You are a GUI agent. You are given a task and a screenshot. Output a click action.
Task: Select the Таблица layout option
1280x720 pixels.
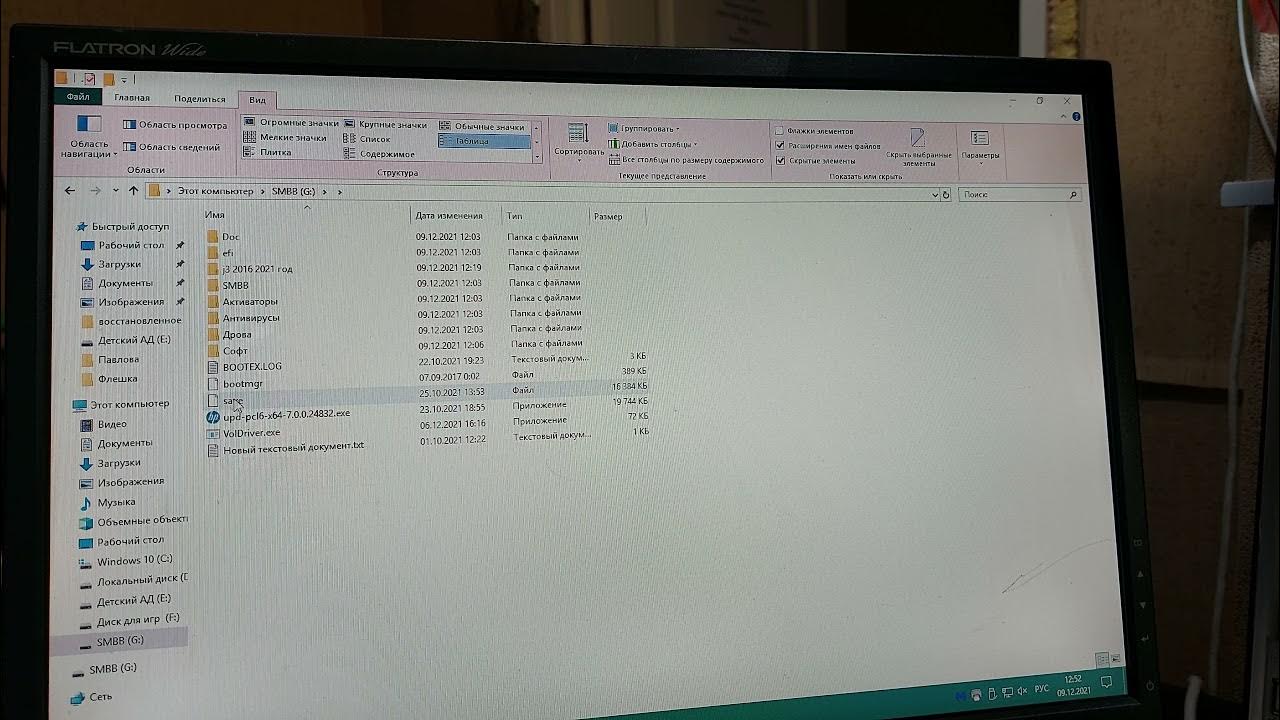(x=484, y=141)
